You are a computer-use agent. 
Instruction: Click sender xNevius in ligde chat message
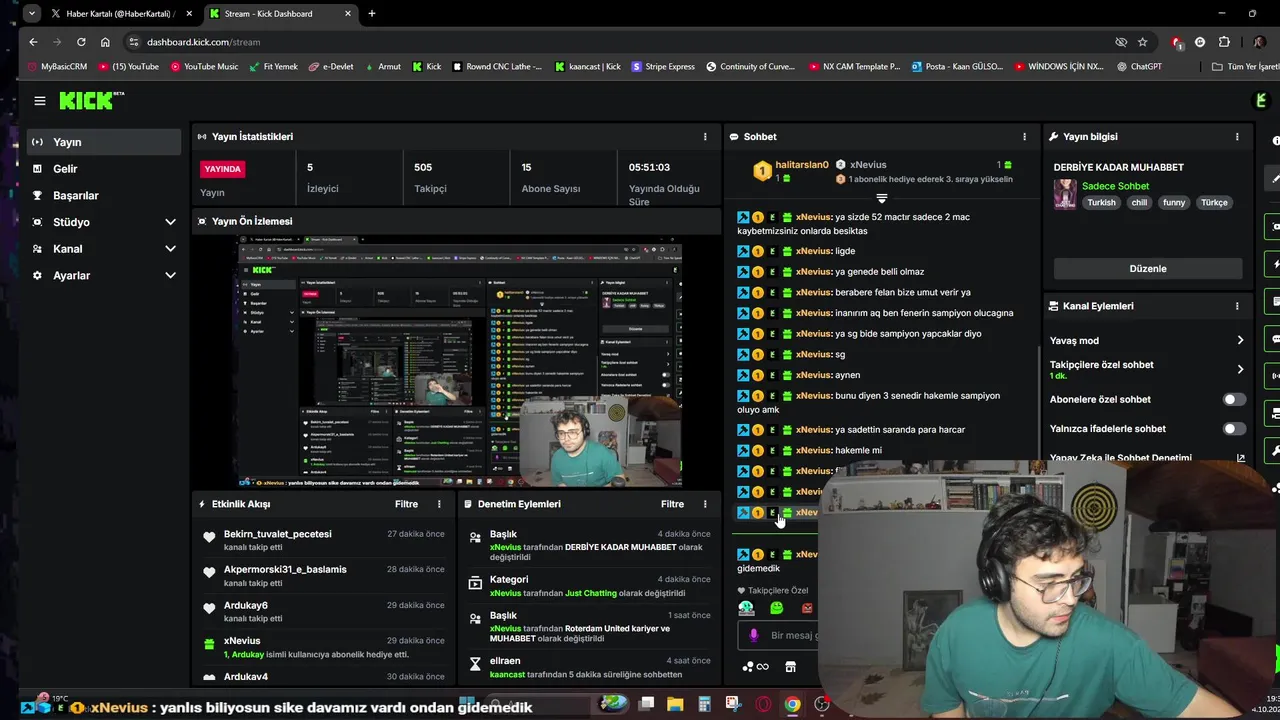point(813,251)
